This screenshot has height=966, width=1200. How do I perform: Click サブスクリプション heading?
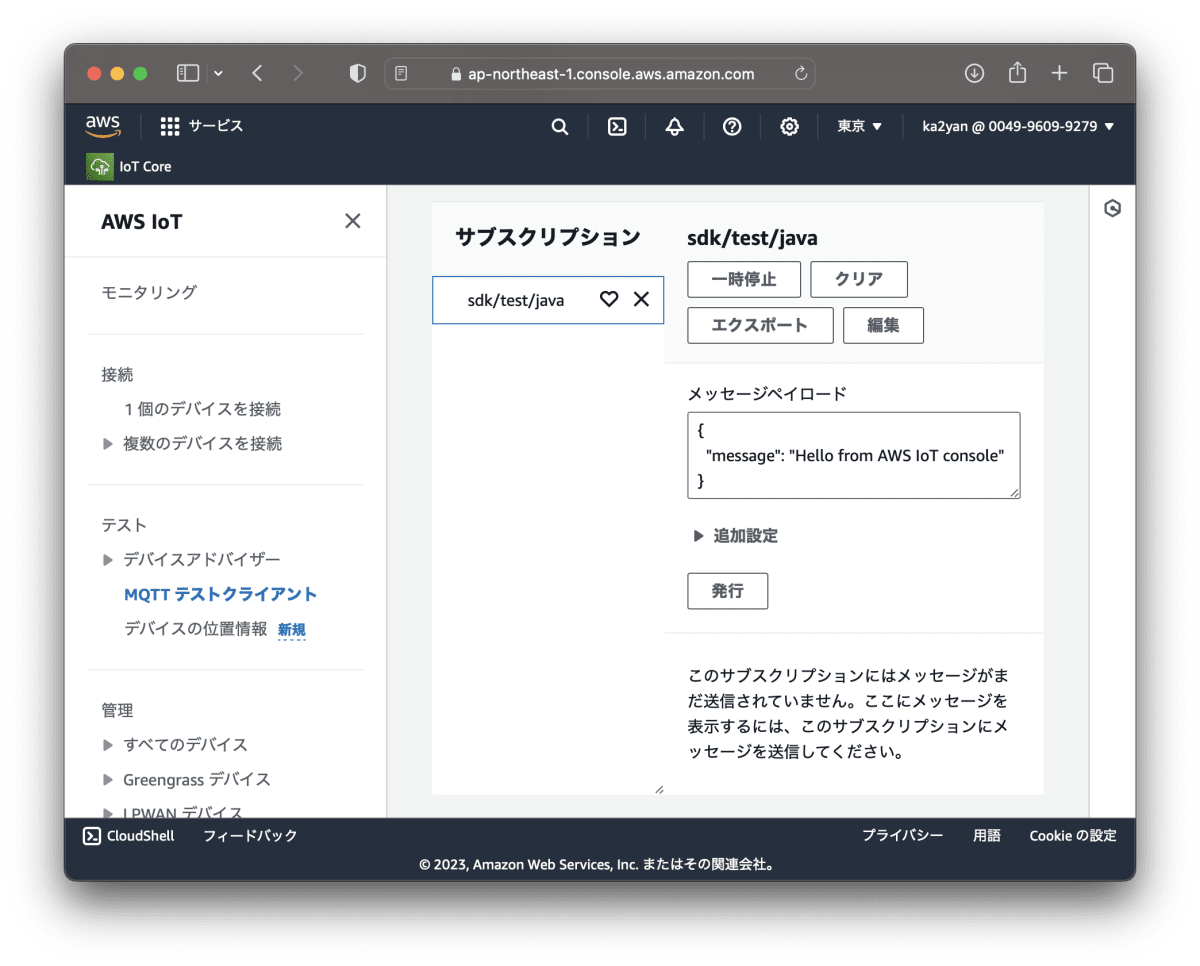(x=547, y=237)
